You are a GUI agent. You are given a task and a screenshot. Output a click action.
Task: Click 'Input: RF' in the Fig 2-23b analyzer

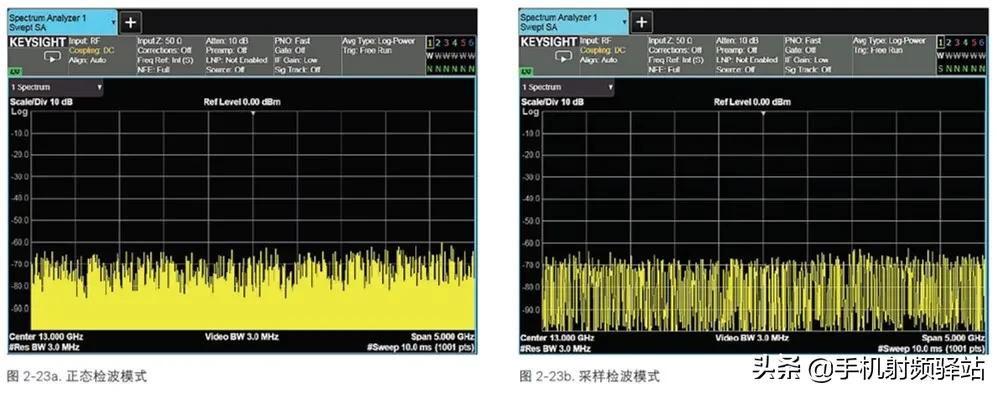tap(597, 41)
